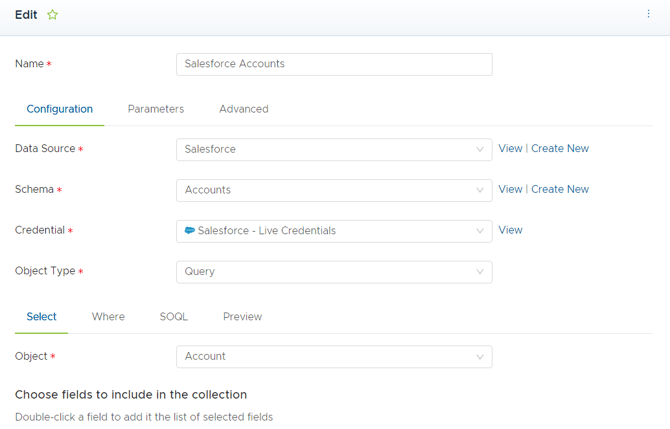Create New data source link

(x=560, y=149)
